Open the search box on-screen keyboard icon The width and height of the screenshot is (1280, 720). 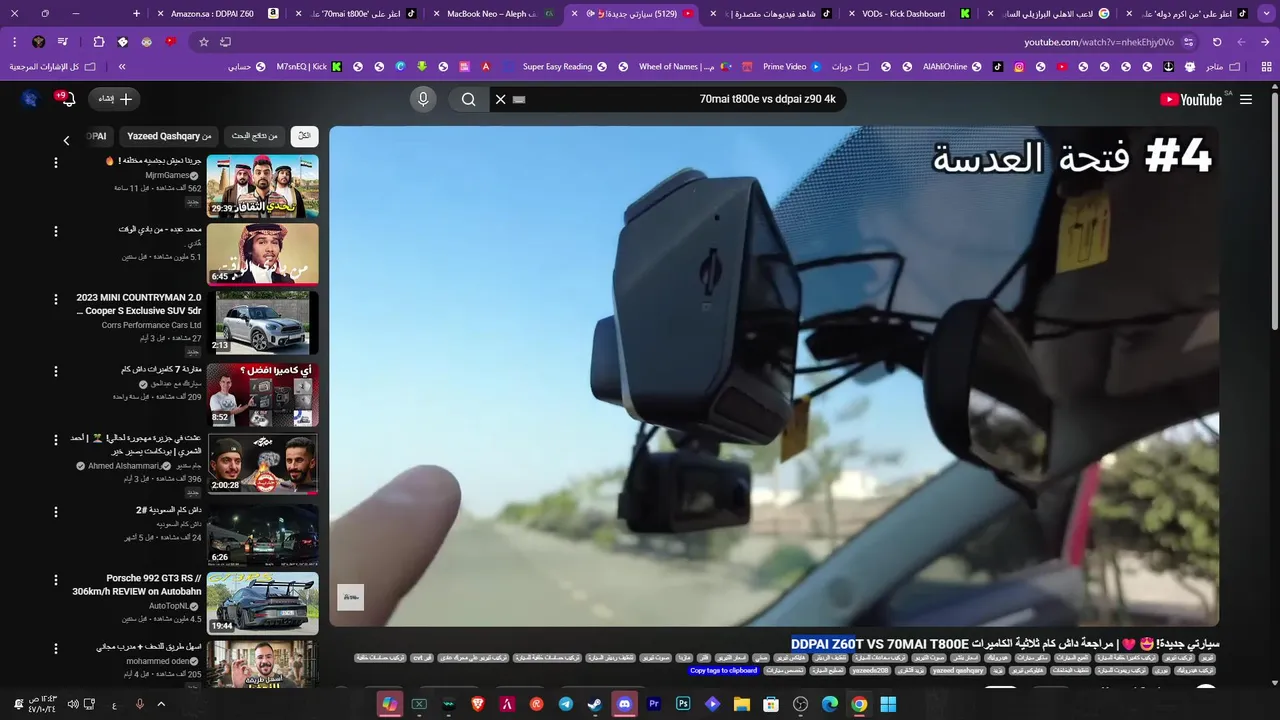[519, 99]
